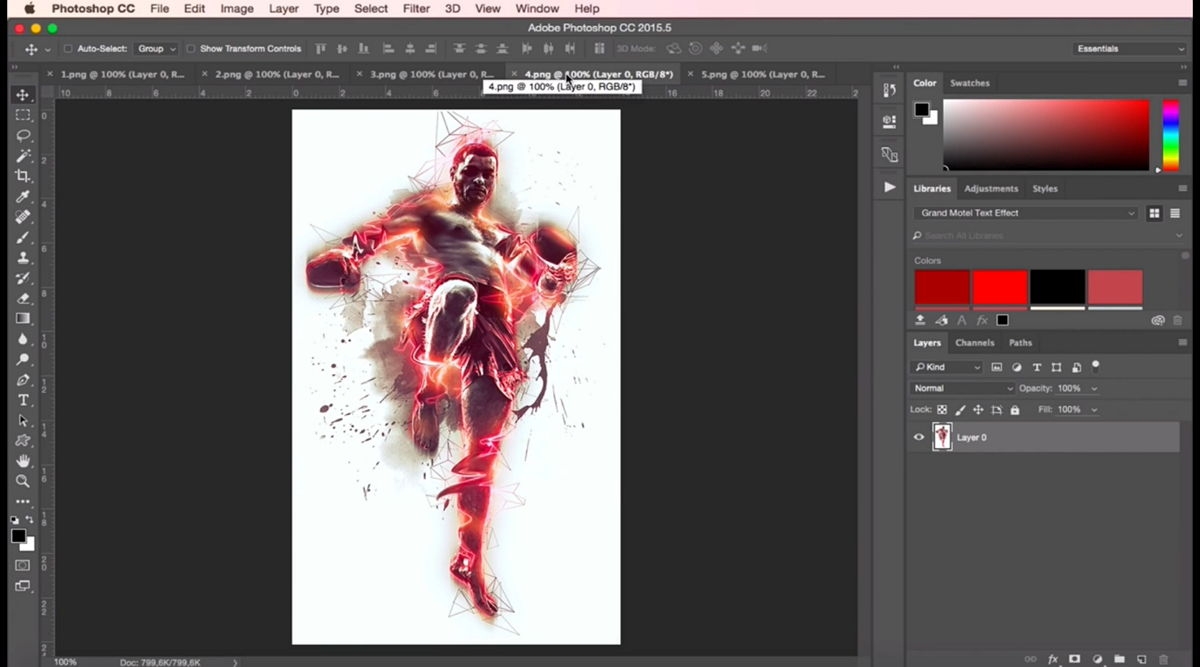Toggle Lock image pixels brush icon
The height and width of the screenshot is (667, 1200).
960,410
